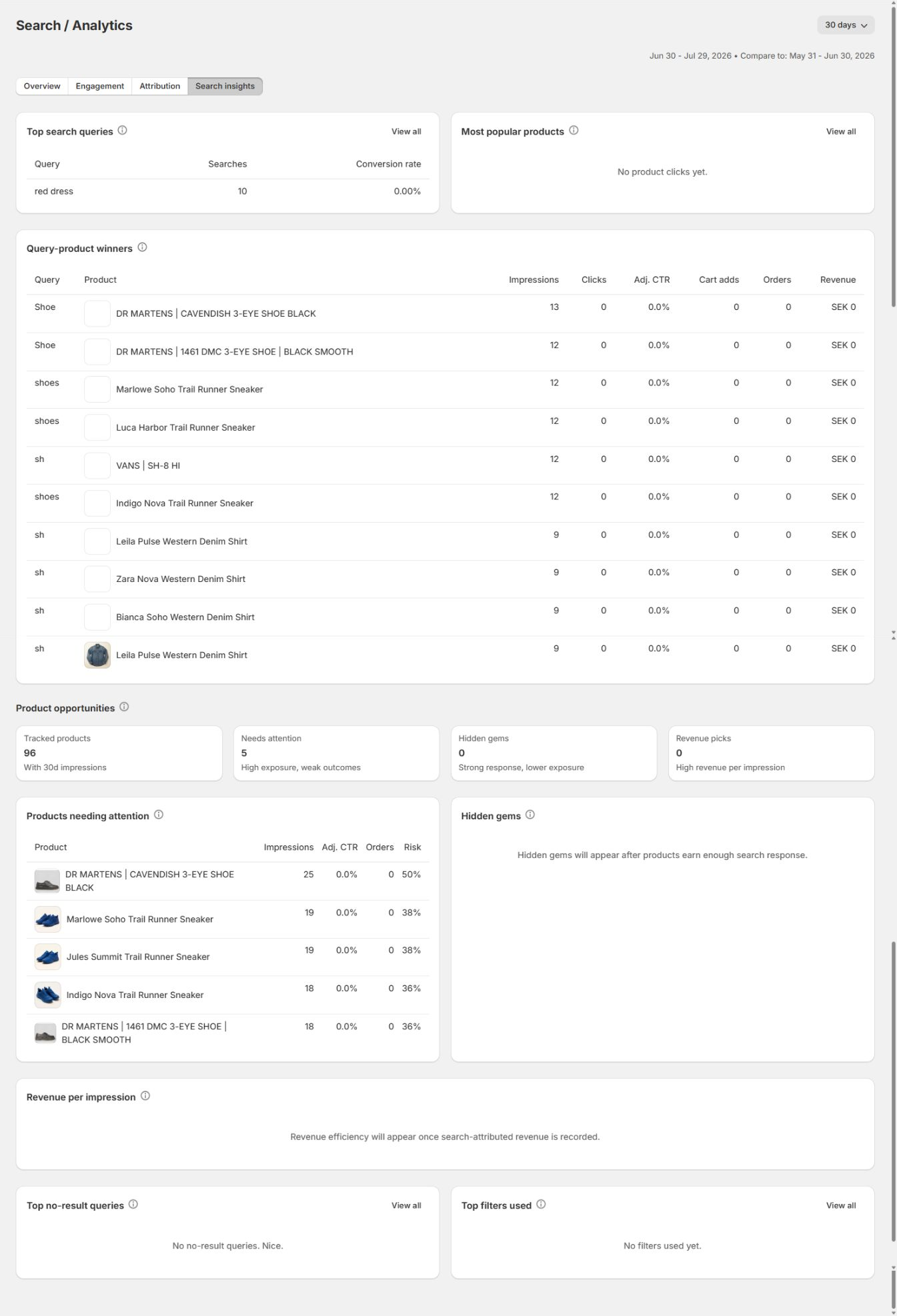Click the Cart adds column header
This screenshot has height=1316, width=897.
[x=719, y=280]
